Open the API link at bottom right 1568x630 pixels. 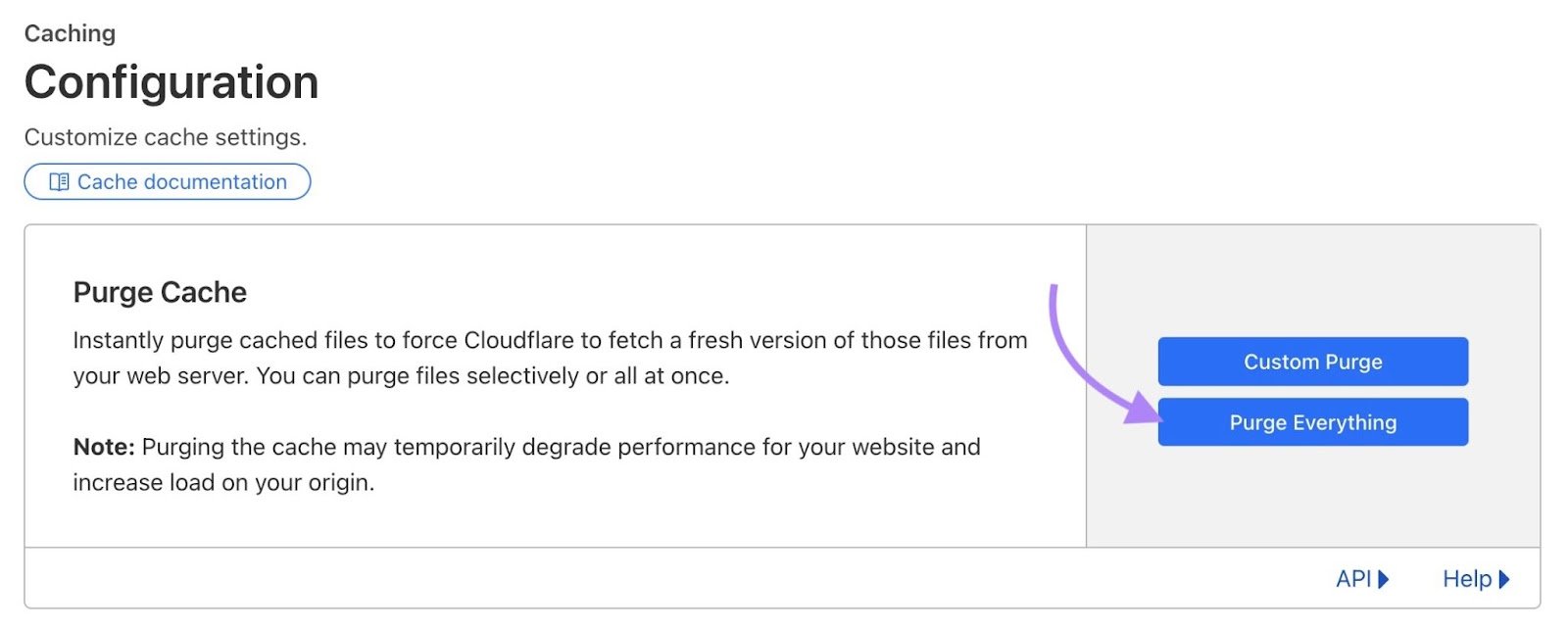(x=1357, y=578)
